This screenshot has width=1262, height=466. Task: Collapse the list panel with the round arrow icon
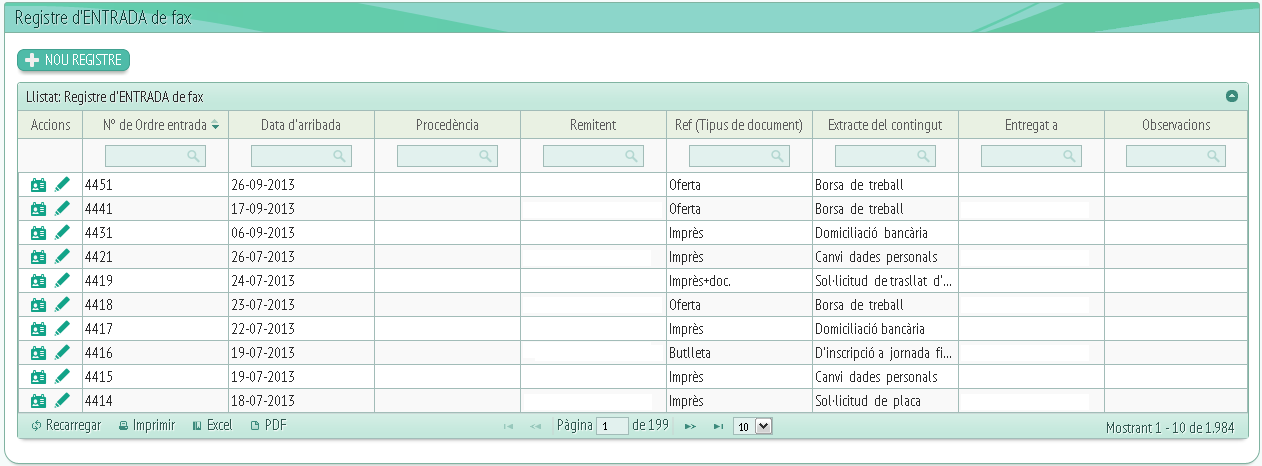coord(1232,97)
